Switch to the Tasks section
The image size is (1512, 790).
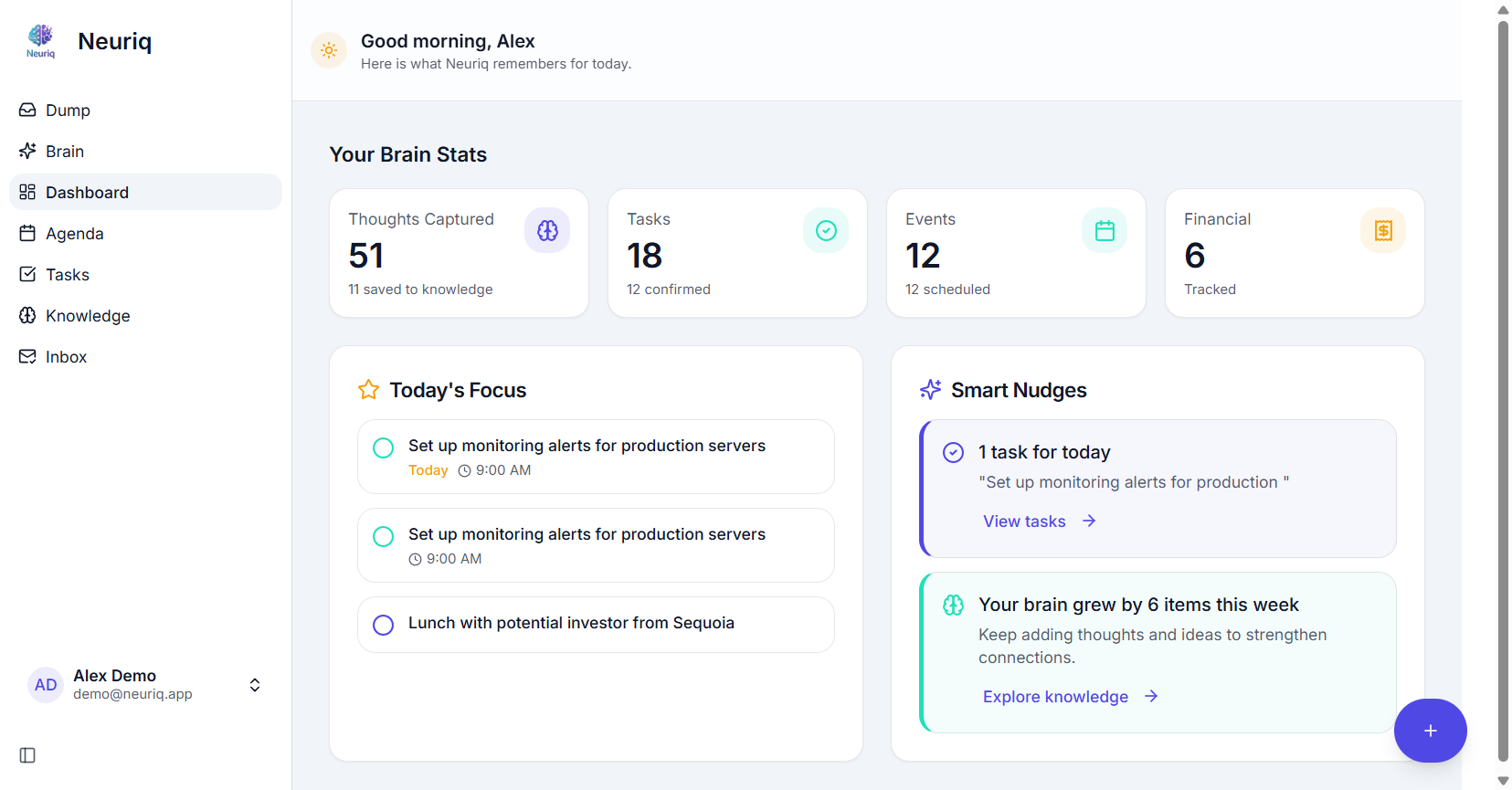67,274
